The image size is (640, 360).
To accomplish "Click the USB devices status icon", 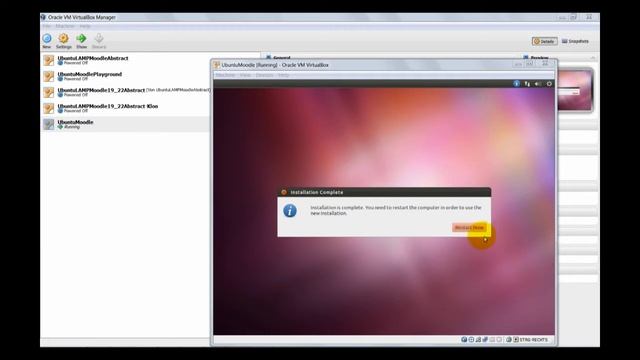I will (485, 340).
